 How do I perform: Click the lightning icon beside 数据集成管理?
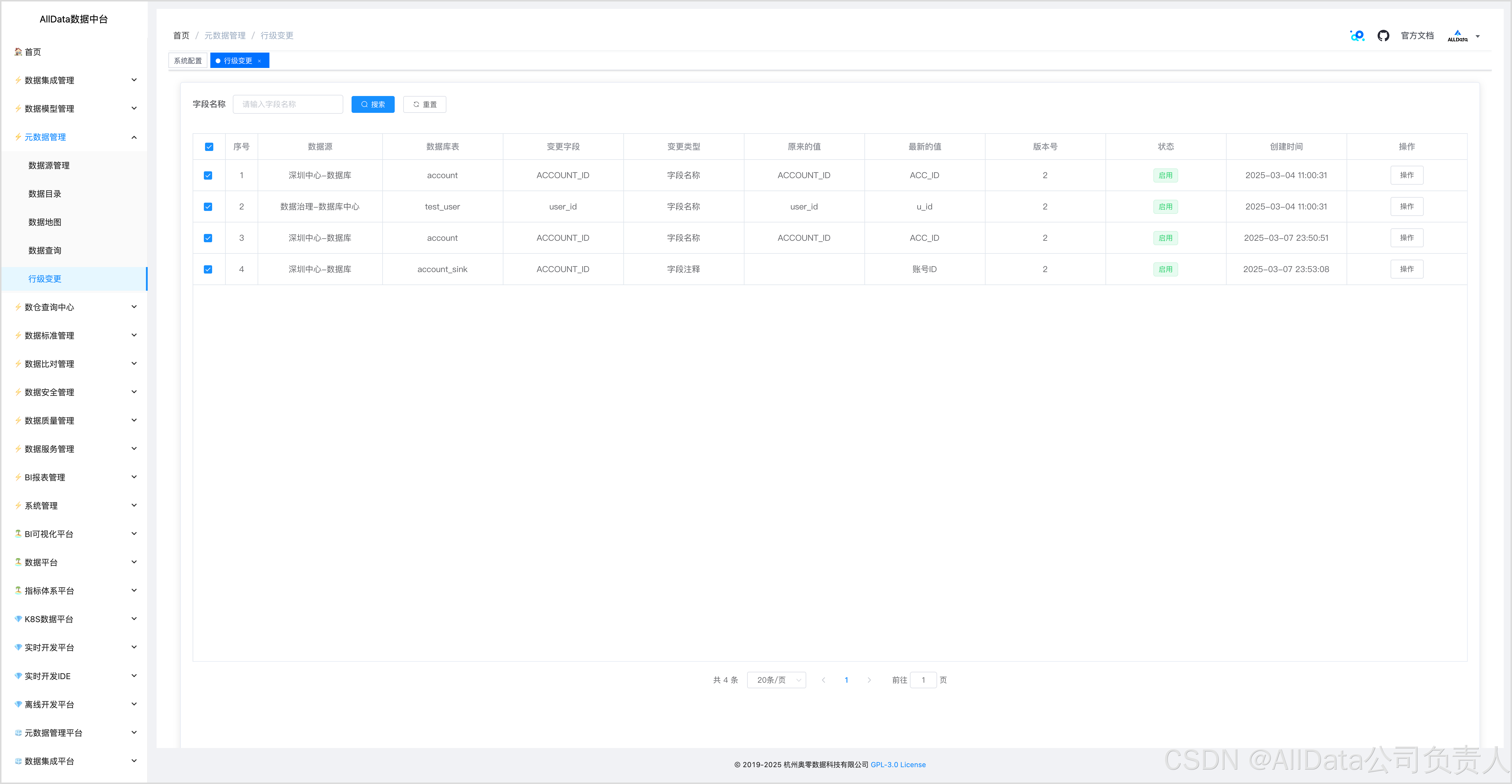18,80
